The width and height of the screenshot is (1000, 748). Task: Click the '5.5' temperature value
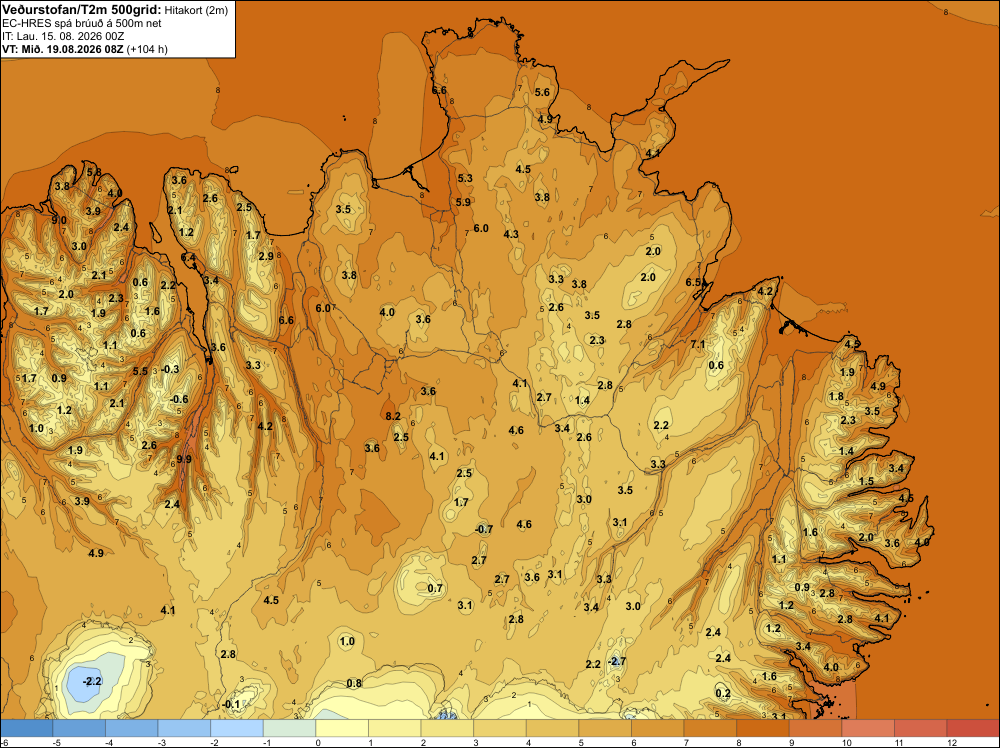(140, 371)
